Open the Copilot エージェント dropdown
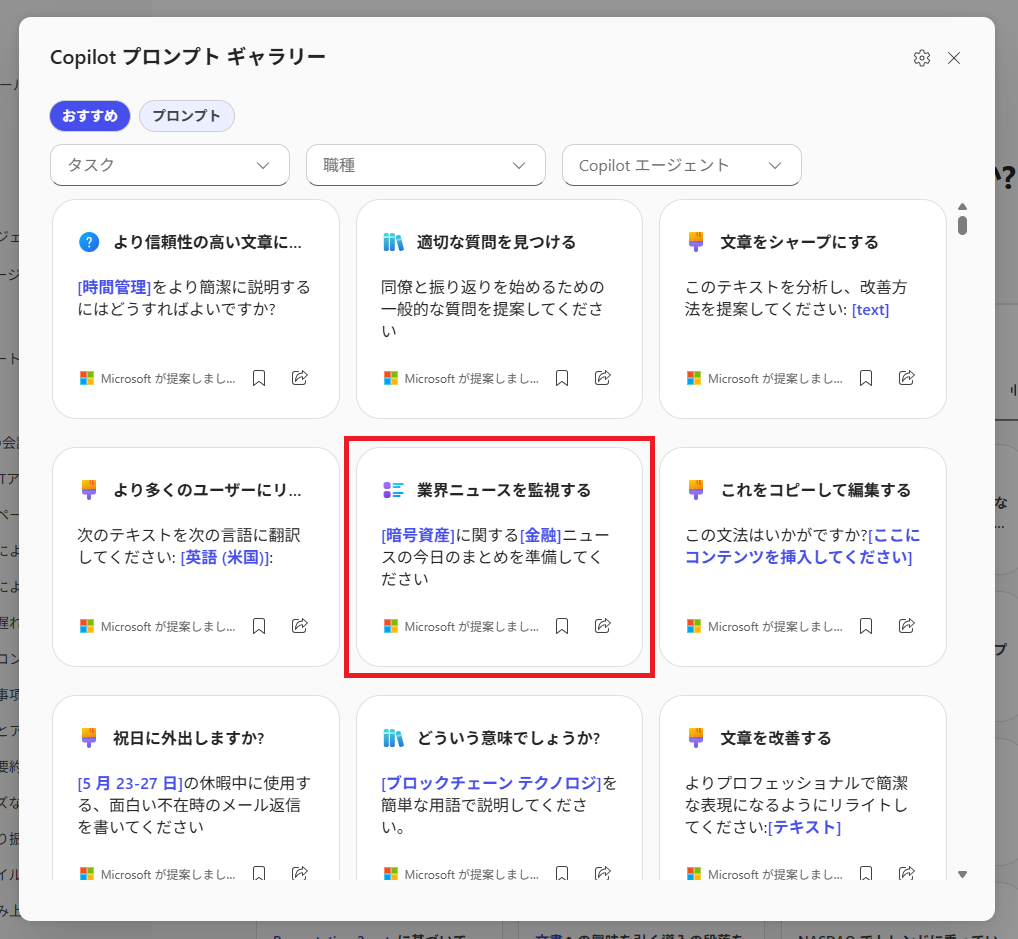 (681, 165)
